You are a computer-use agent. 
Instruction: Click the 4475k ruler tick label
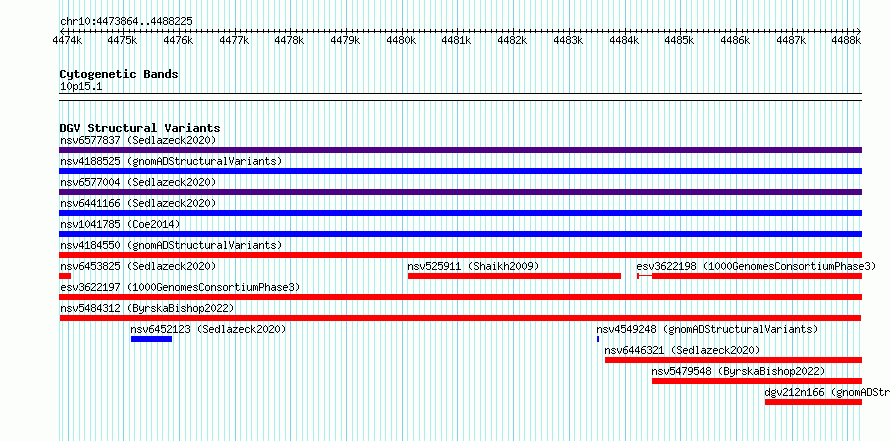[x=123, y=40]
